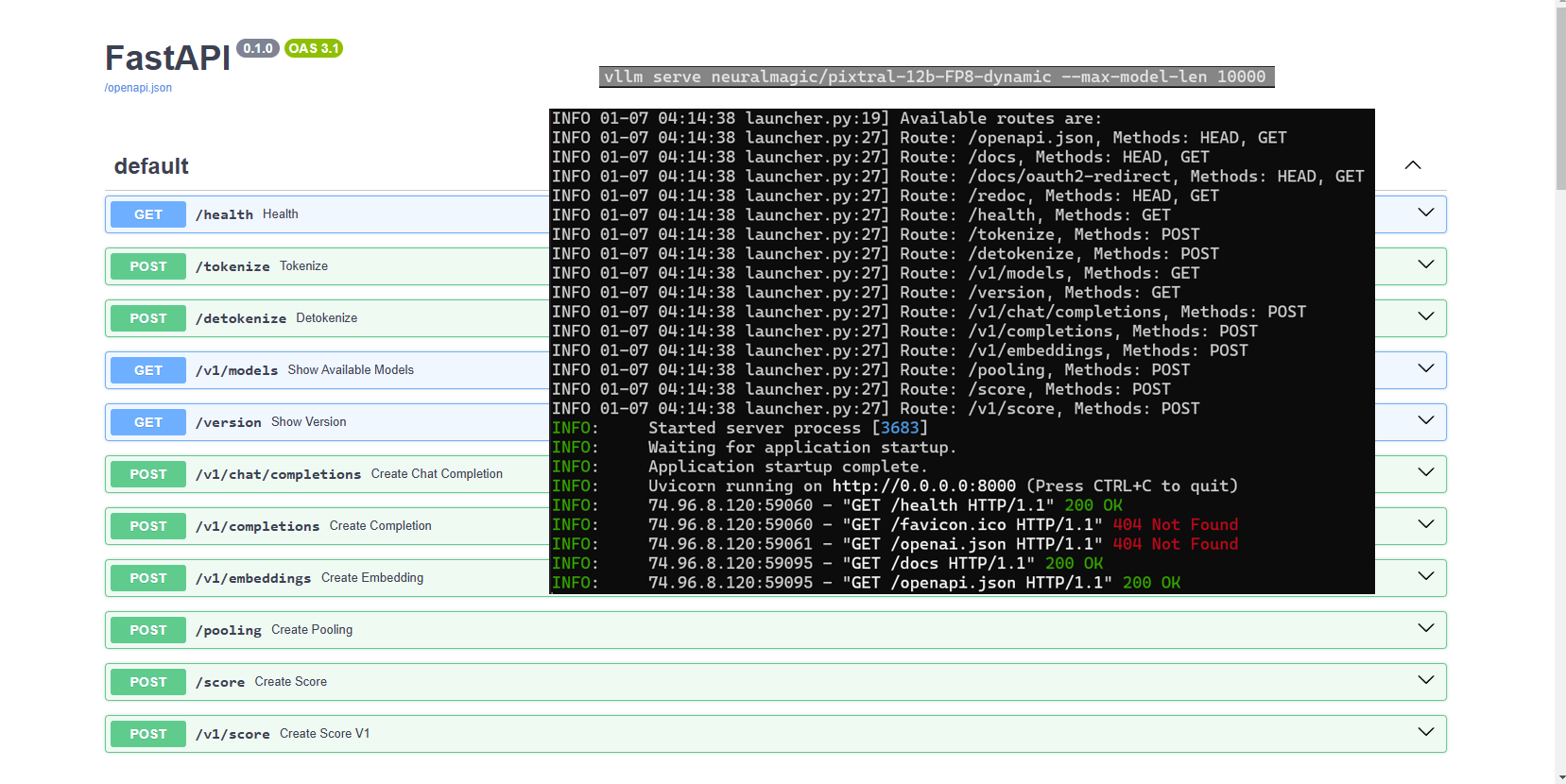Screen dimensions: 1566x784
Task: Click the FastAPI title heading
Action: [167, 59]
